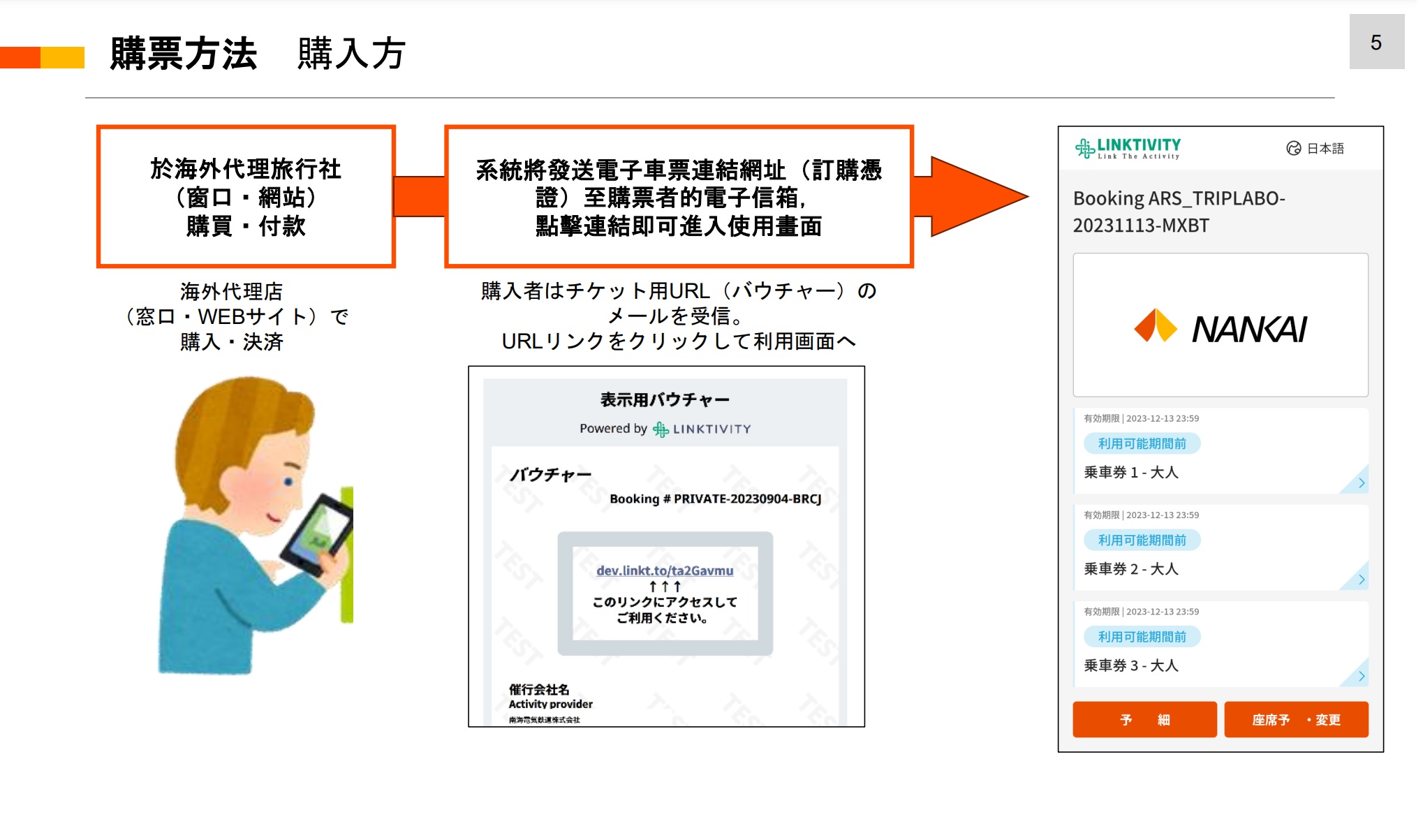Click the Linktivity logo in Powered by line
1423x840 pixels.
702,429
